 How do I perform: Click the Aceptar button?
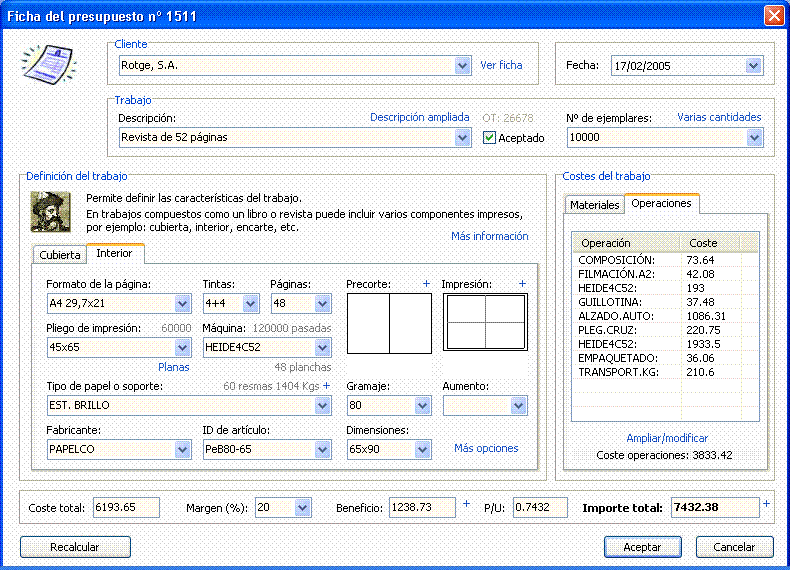[642, 547]
